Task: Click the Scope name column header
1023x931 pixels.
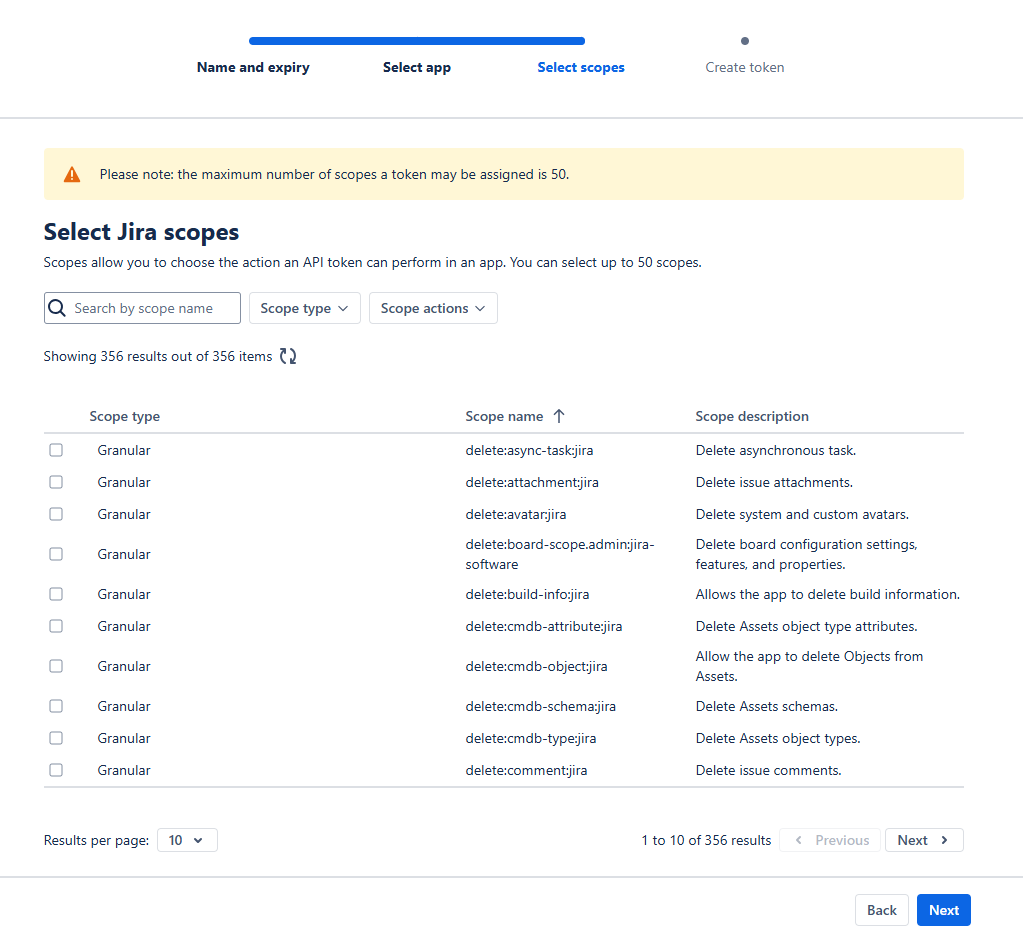Action: coord(504,416)
